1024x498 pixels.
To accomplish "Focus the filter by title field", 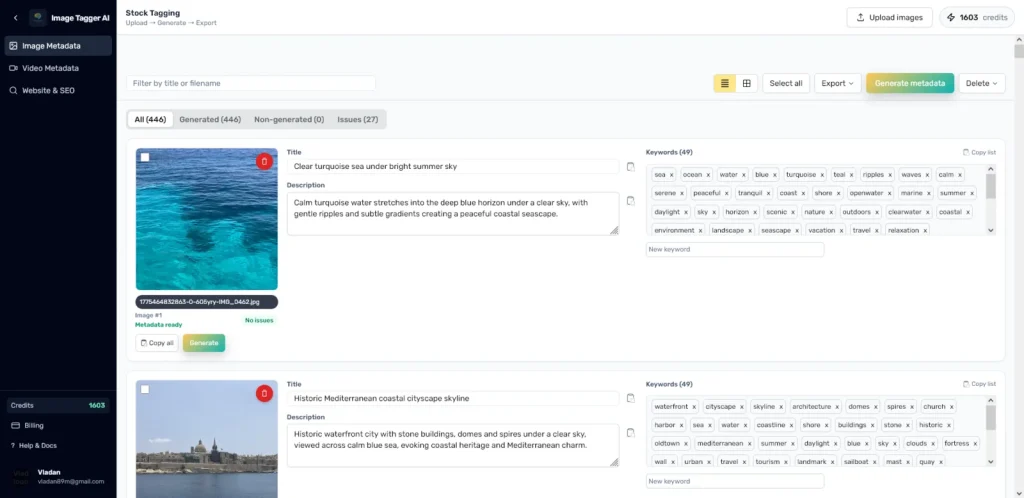I will (x=251, y=83).
